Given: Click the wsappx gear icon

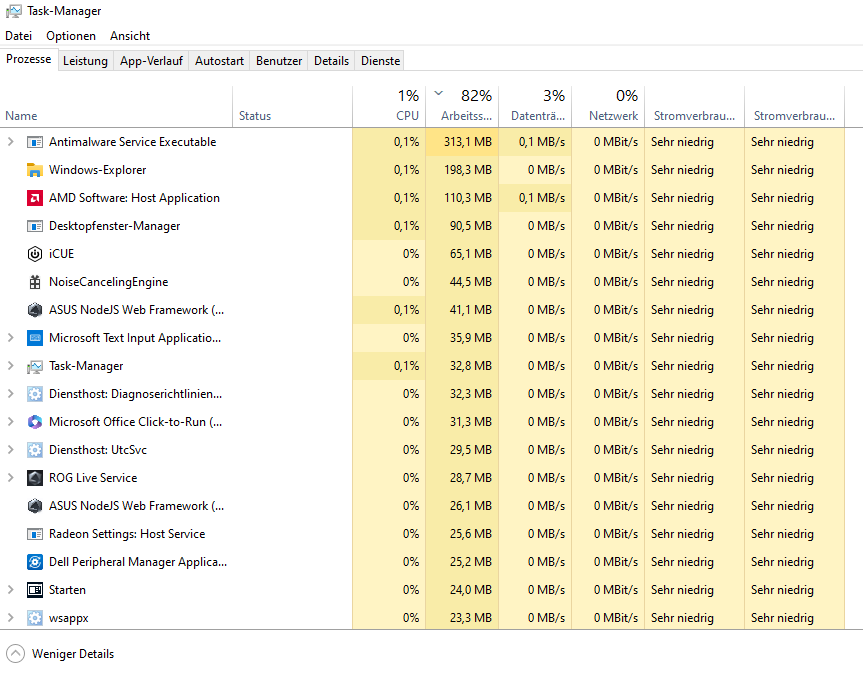Looking at the screenshot, I should [35, 618].
